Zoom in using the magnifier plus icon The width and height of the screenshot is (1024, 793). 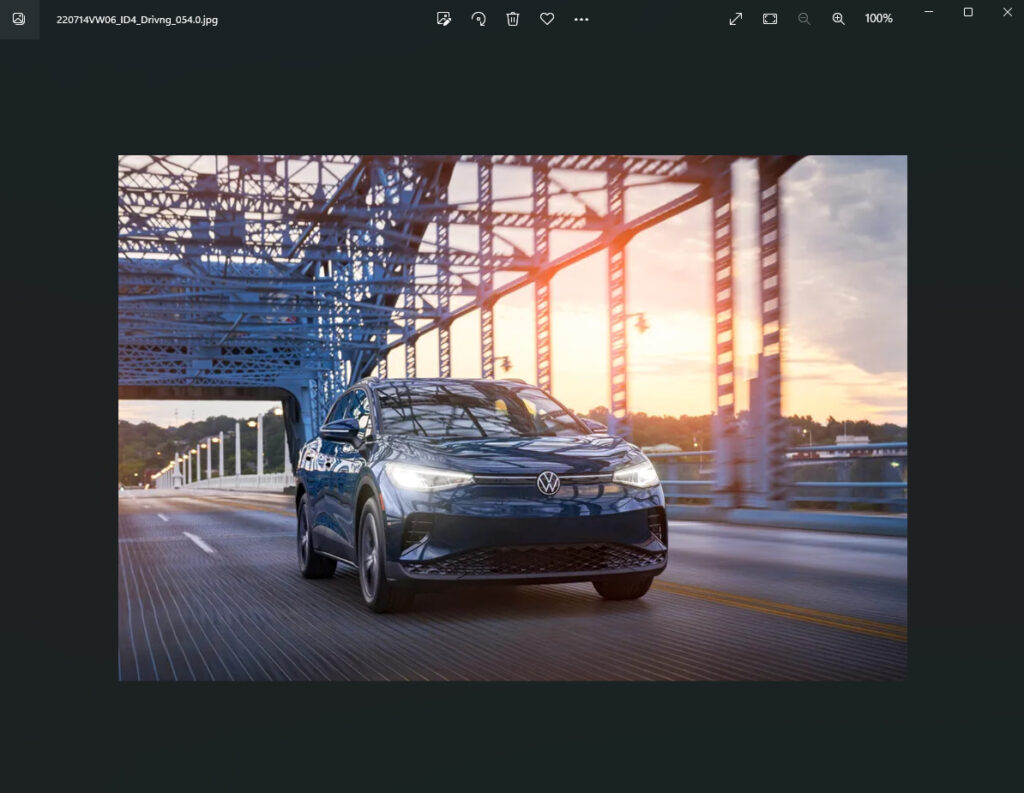[839, 18]
